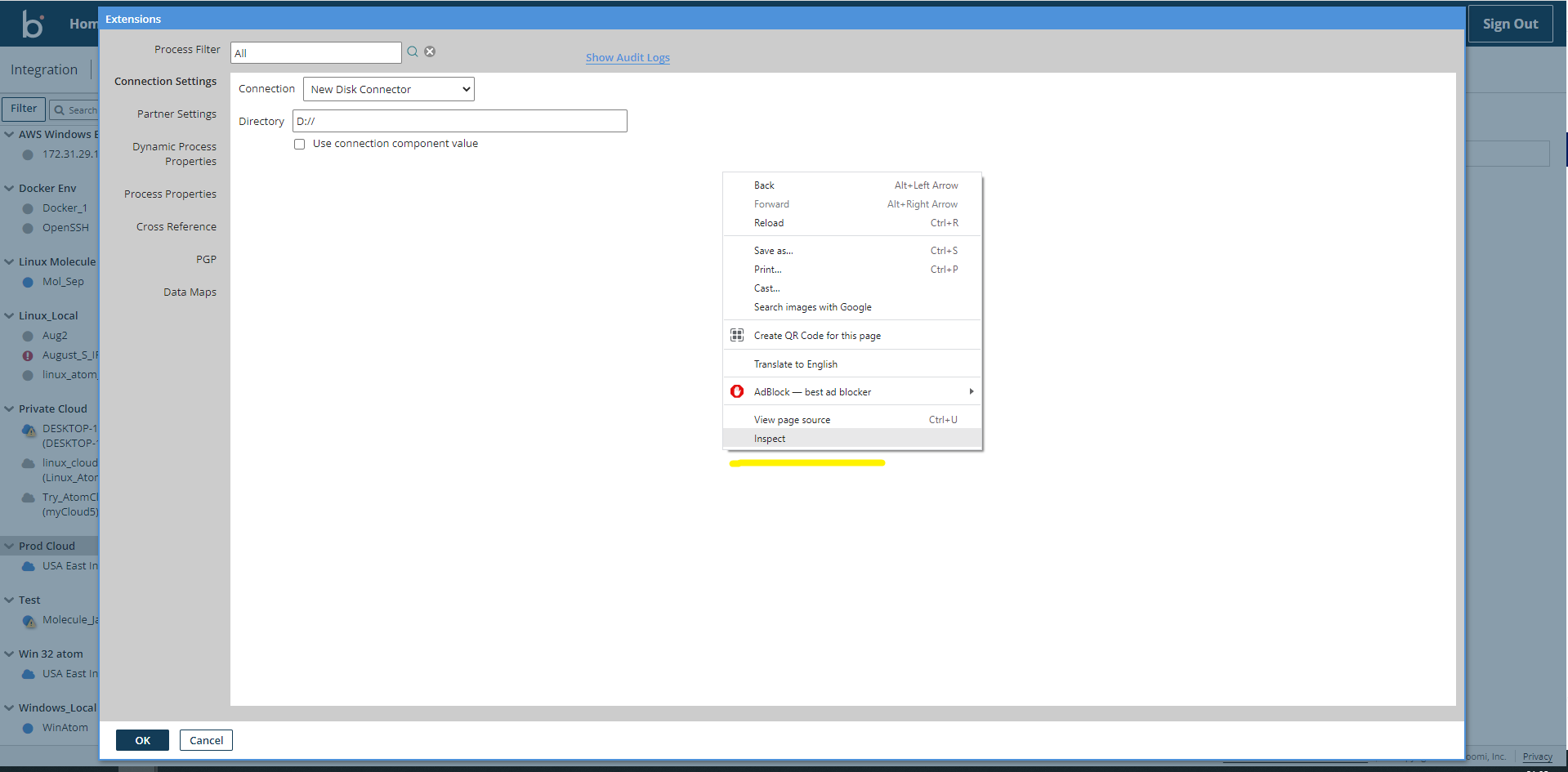This screenshot has width=1568, height=772.
Task: Click the search magnifier beside Process Filter
Action: click(413, 51)
